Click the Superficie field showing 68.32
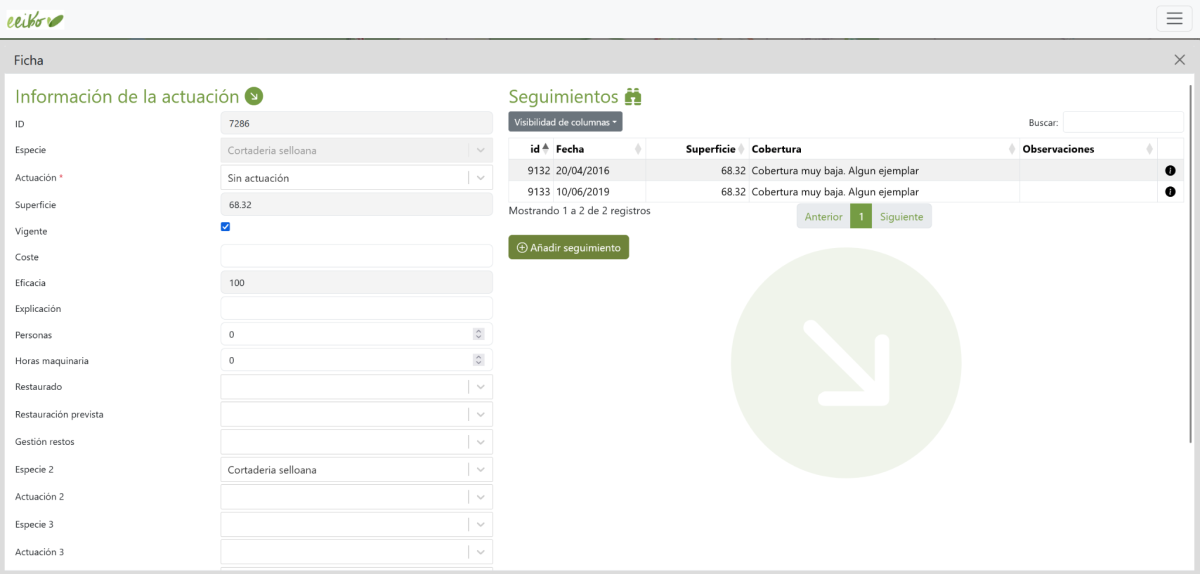This screenshot has width=1200, height=574. click(356, 205)
